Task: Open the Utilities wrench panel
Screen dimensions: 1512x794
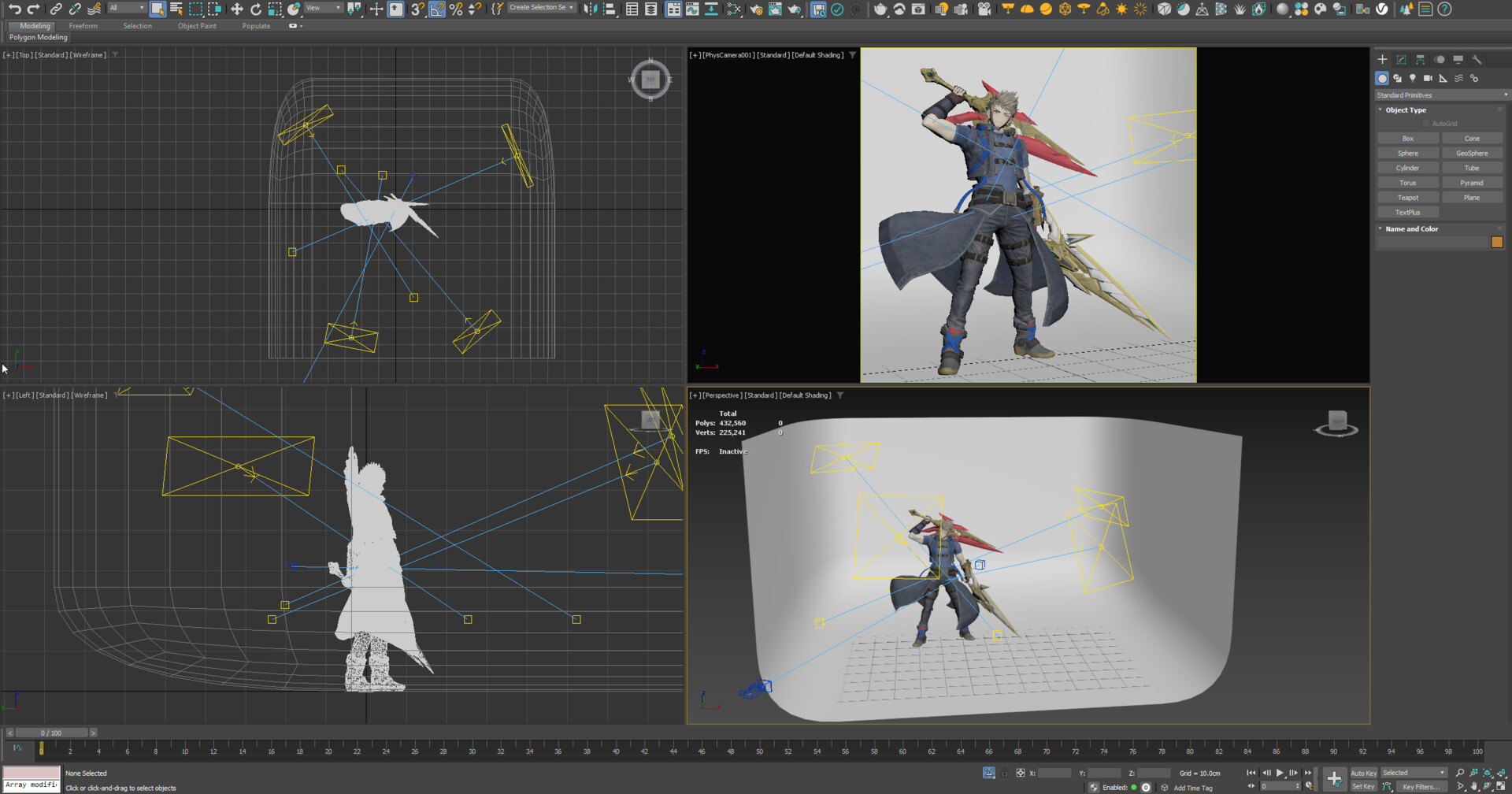Action: pos(1477,60)
